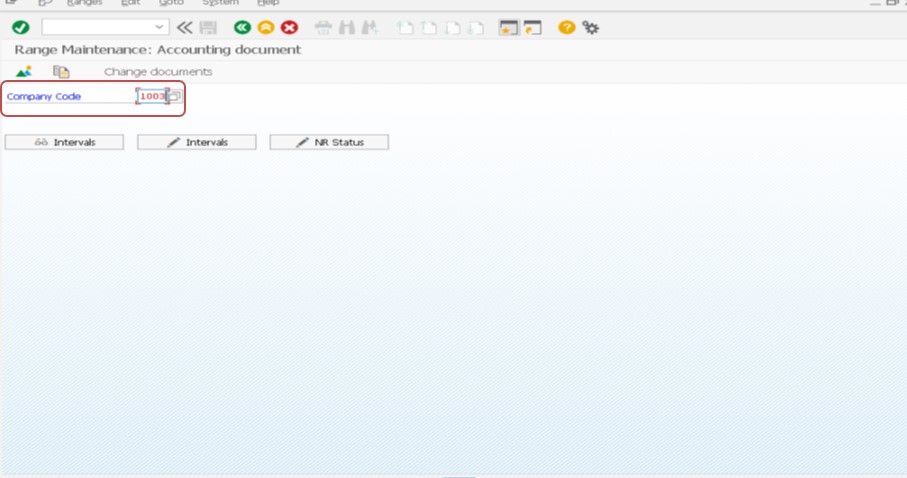Click the yellow Exit icon
Image resolution: width=907 pixels, height=478 pixels.
click(x=266, y=27)
